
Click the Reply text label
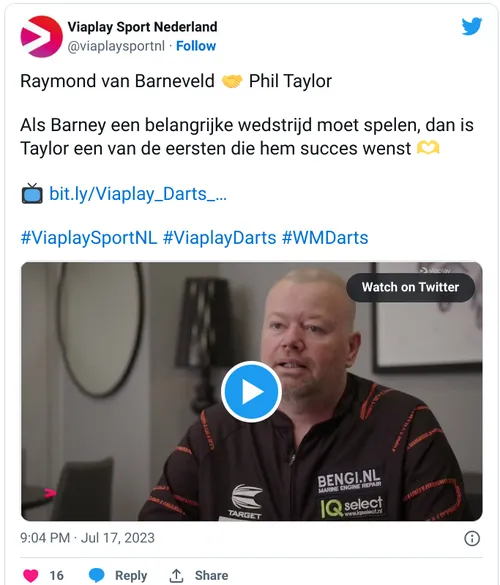click(131, 575)
